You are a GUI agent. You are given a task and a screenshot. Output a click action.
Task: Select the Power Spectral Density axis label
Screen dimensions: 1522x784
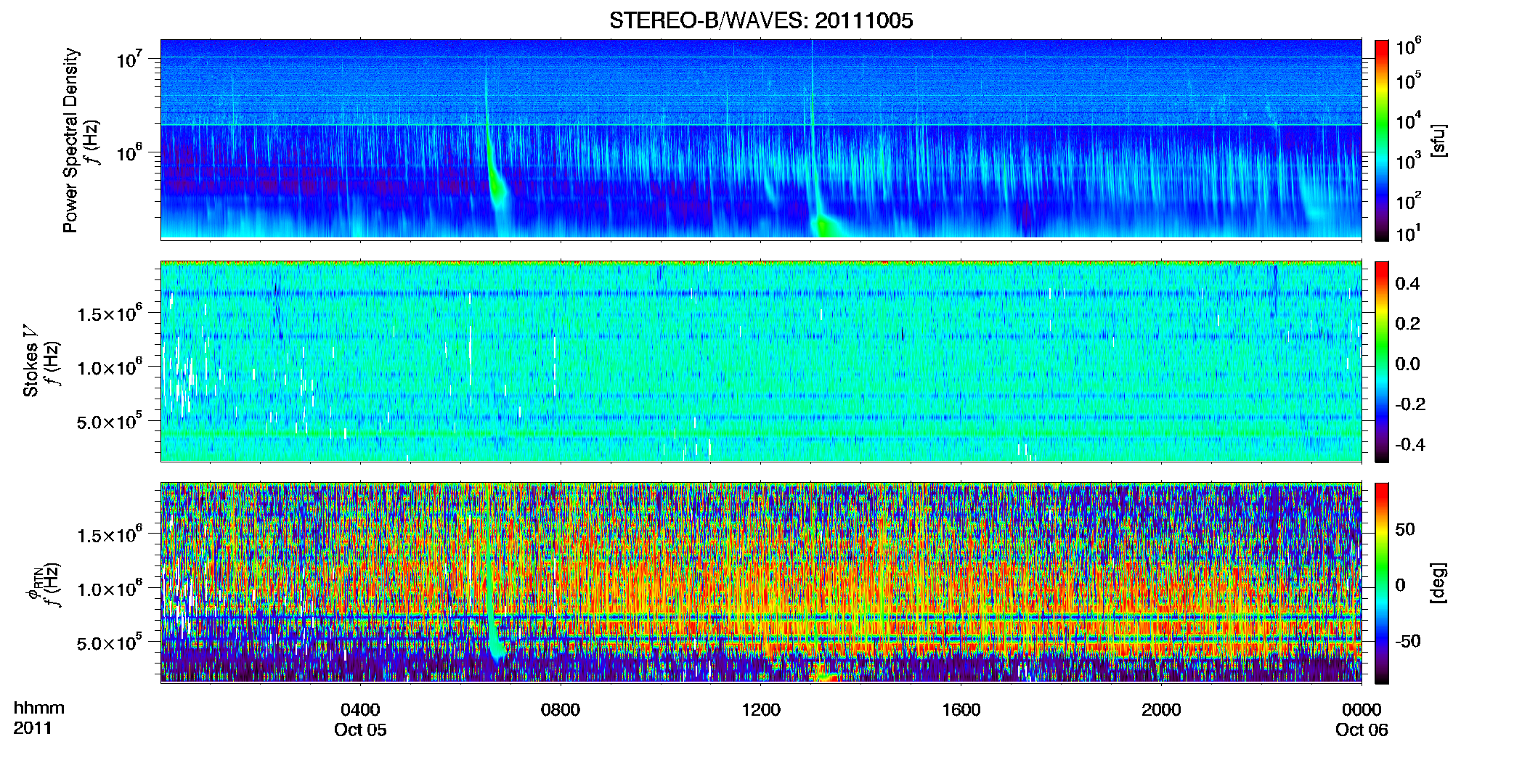[x=70, y=140]
